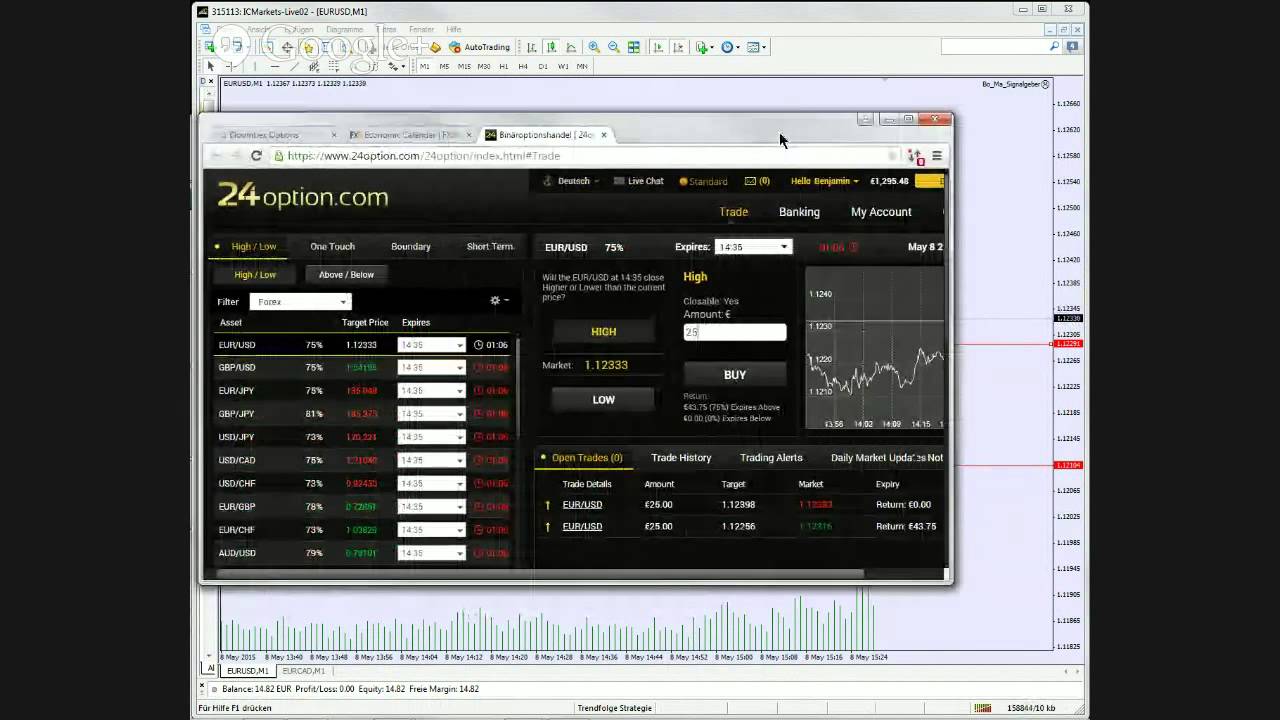Image resolution: width=1280 pixels, height=720 pixels.
Task: Reload the 24option browser page
Action: [256, 155]
